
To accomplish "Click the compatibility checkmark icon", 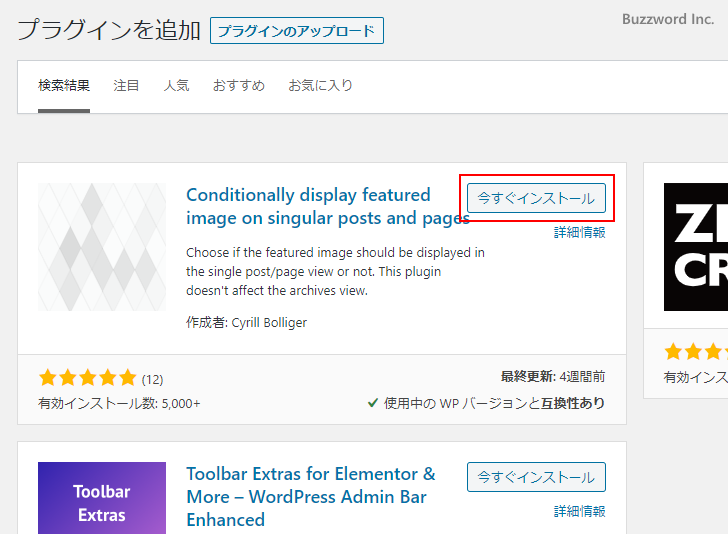I will point(373,403).
